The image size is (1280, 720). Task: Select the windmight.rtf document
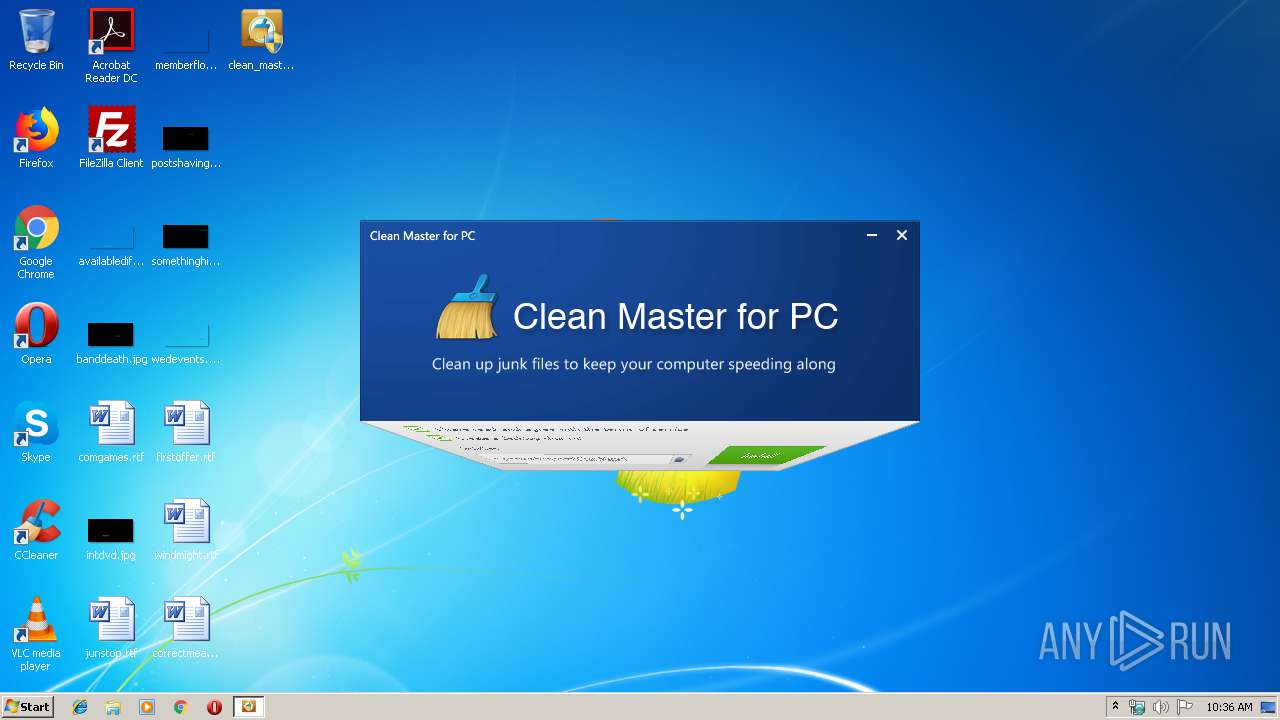tap(186, 530)
